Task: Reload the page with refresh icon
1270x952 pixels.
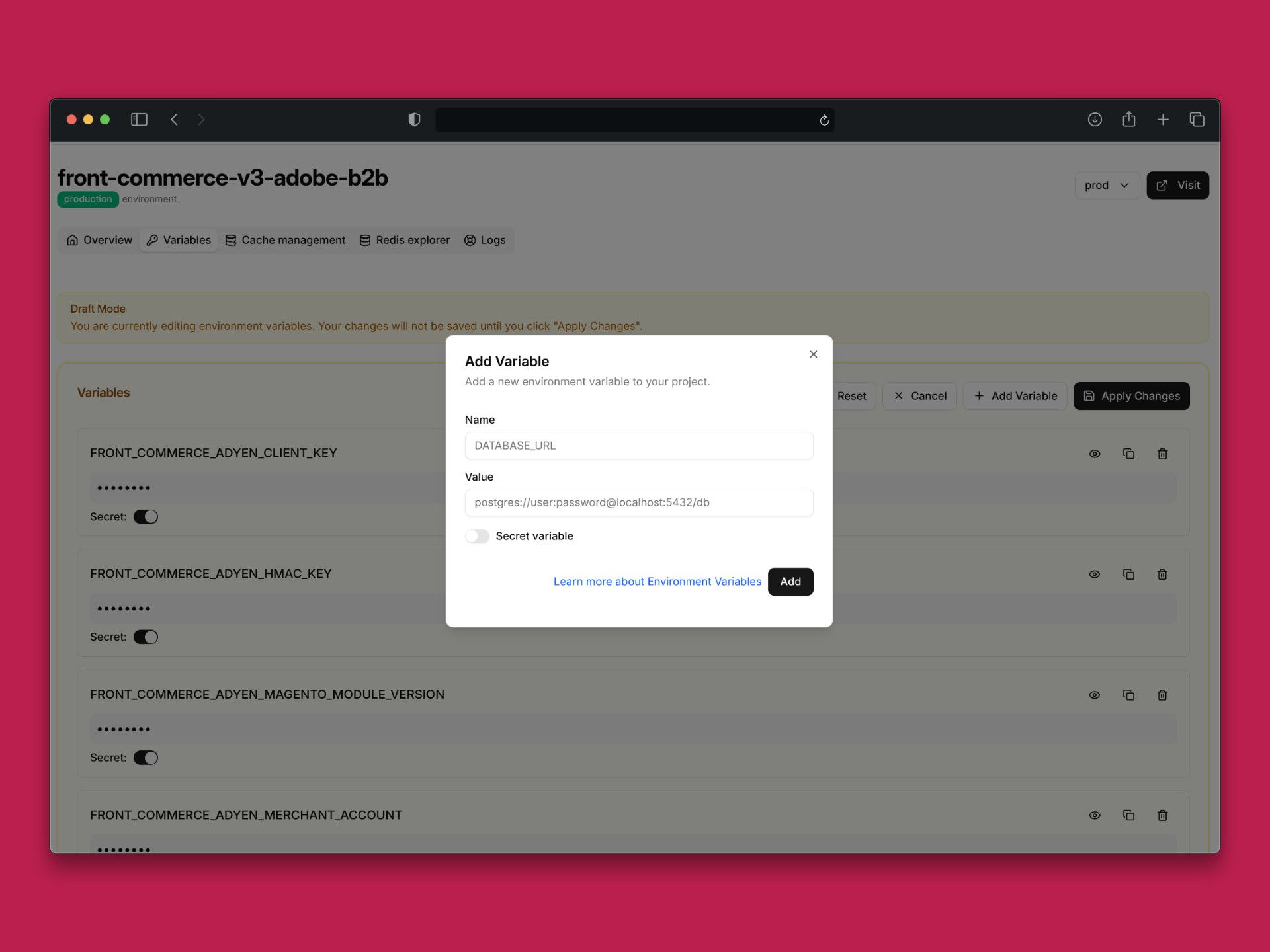Action: pyautogui.click(x=824, y=120)
